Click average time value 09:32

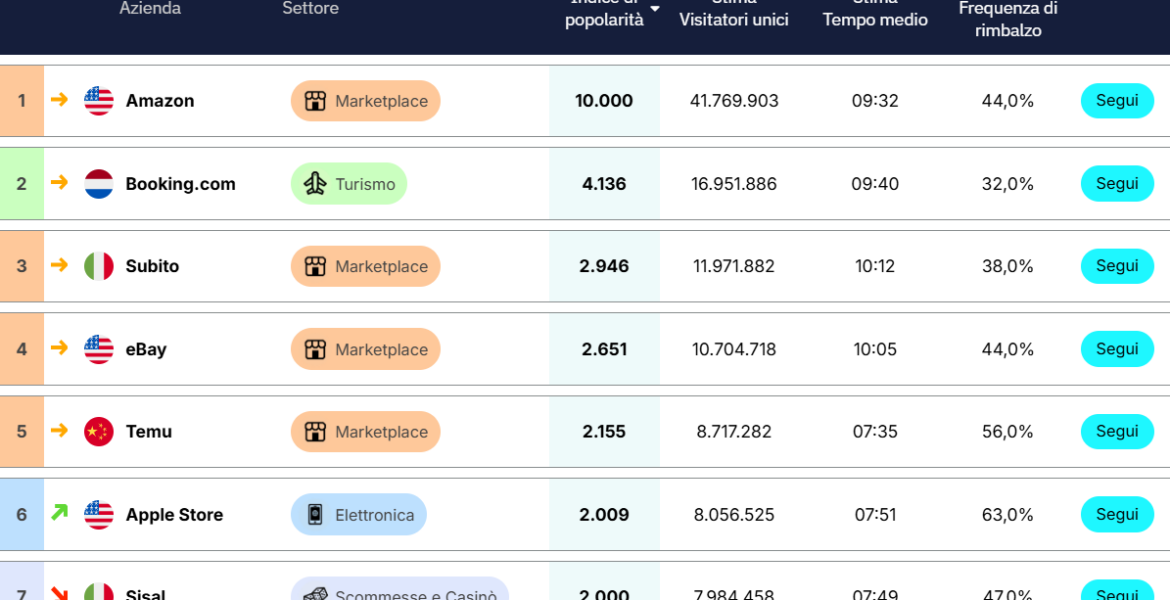(x=875, y=101)
